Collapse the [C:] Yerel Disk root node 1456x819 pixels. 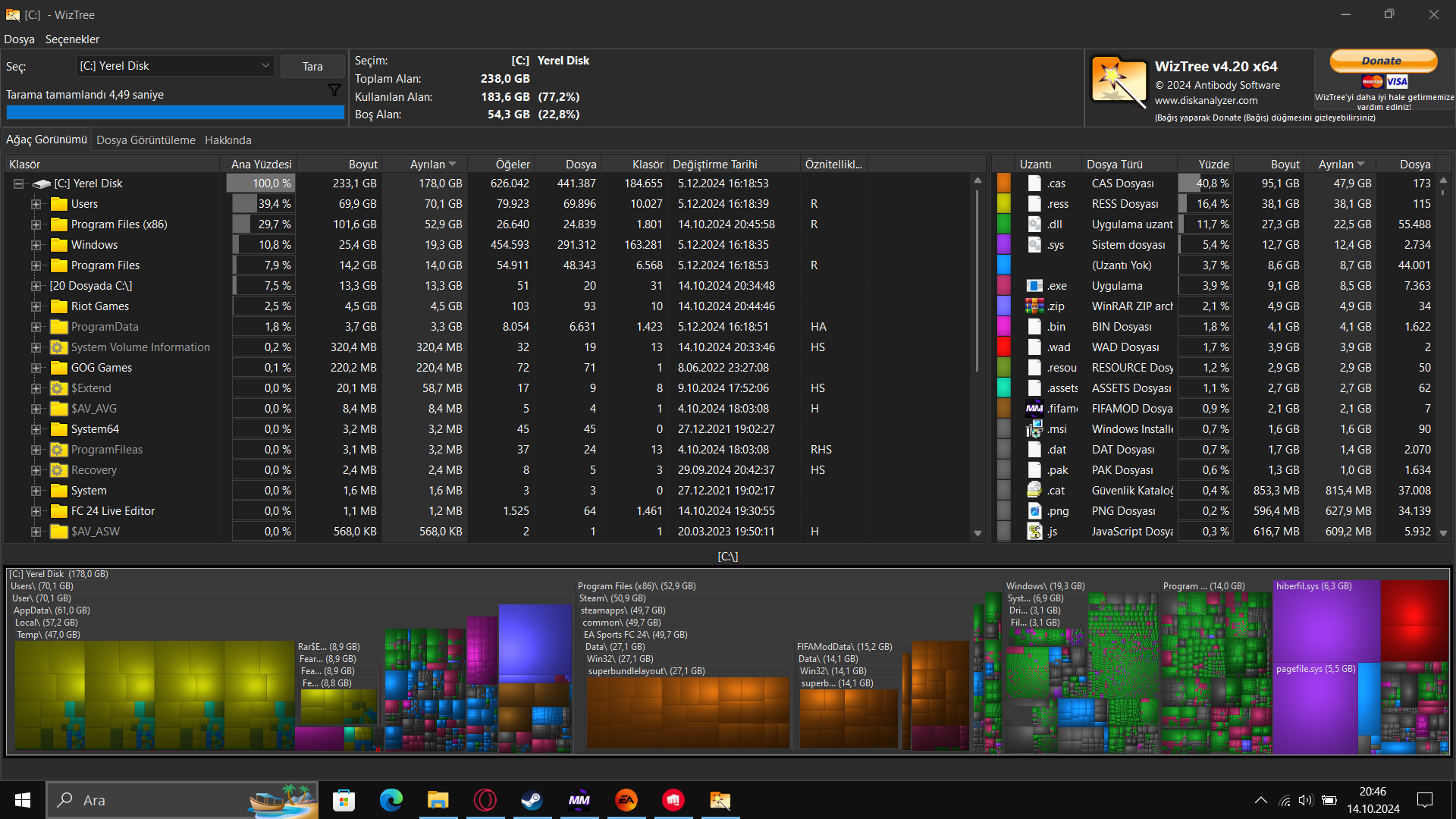19,184
